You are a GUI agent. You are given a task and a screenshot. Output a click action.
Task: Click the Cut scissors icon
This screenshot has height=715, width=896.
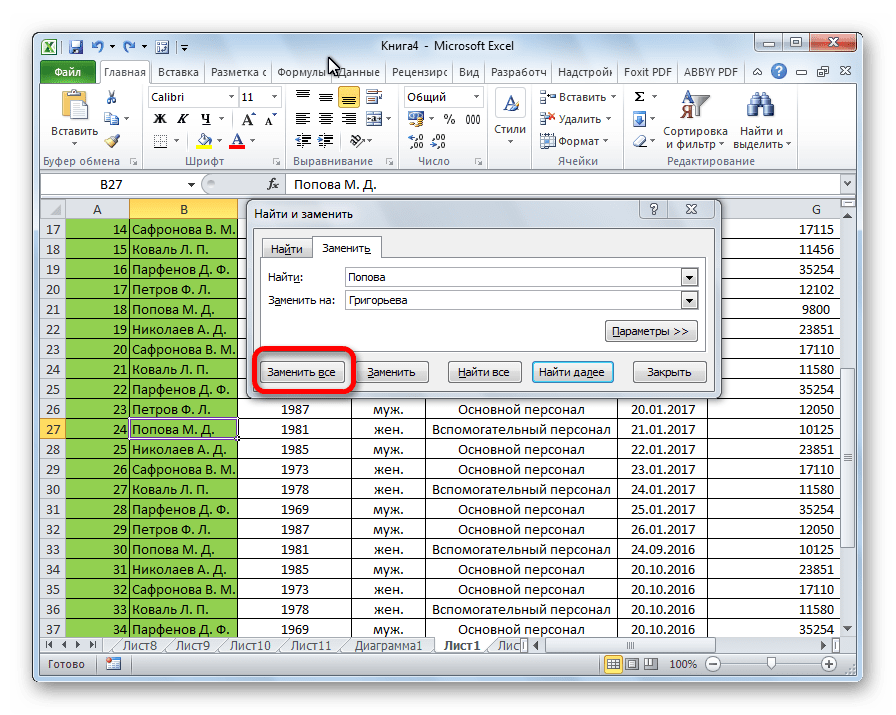[112, 97]
